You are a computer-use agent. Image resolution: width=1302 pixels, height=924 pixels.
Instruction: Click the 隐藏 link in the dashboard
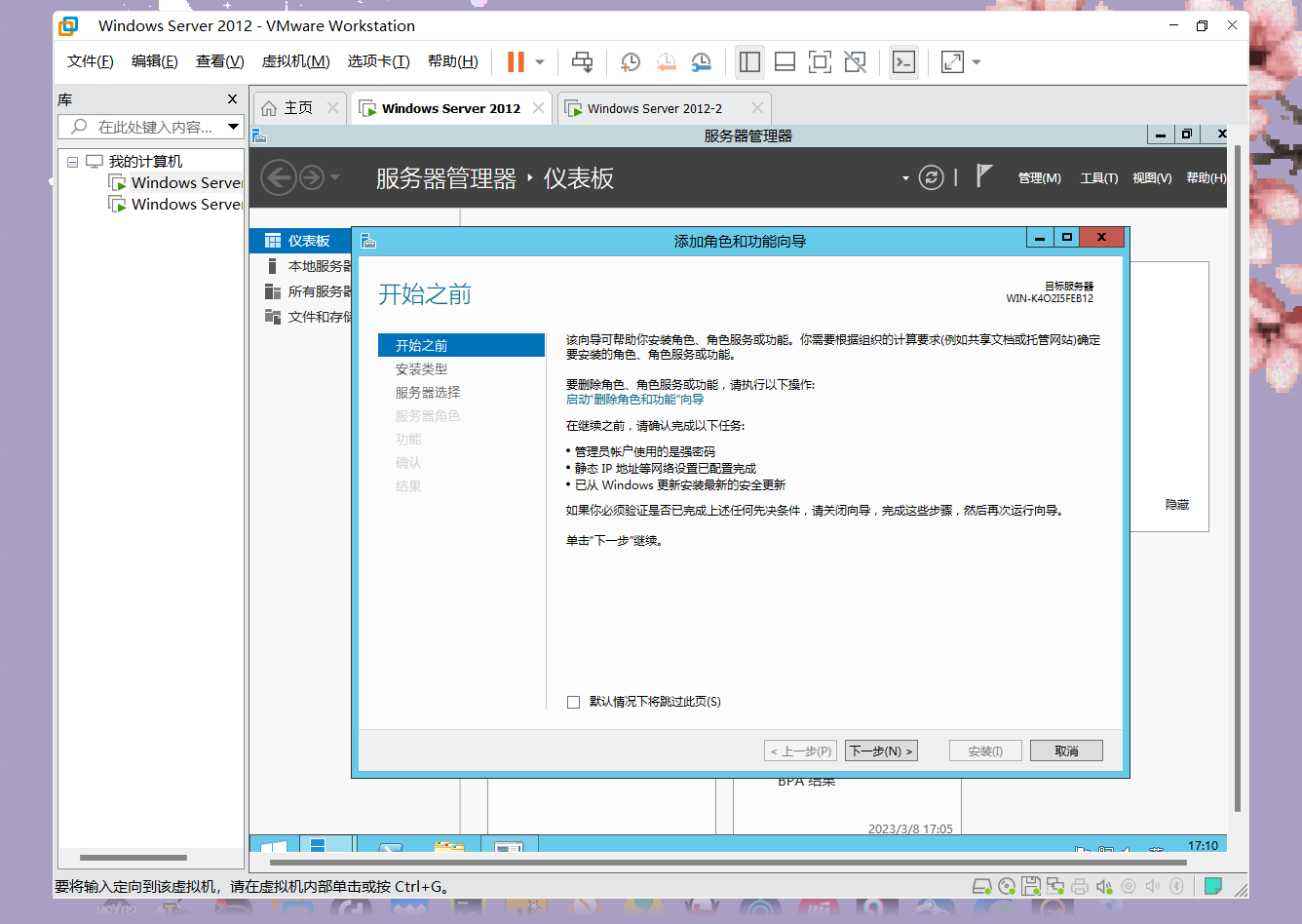click(1177, 505)
